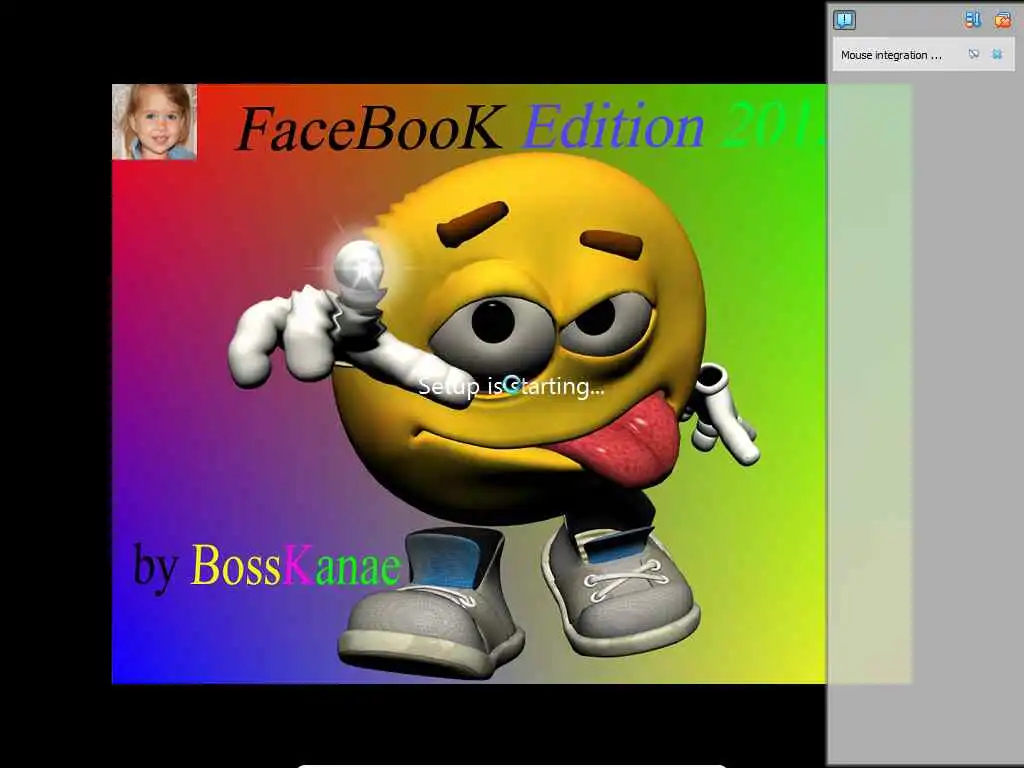
Task: Toggle notification ordering icon in VirtualBox panel
Action: [973, 20]
